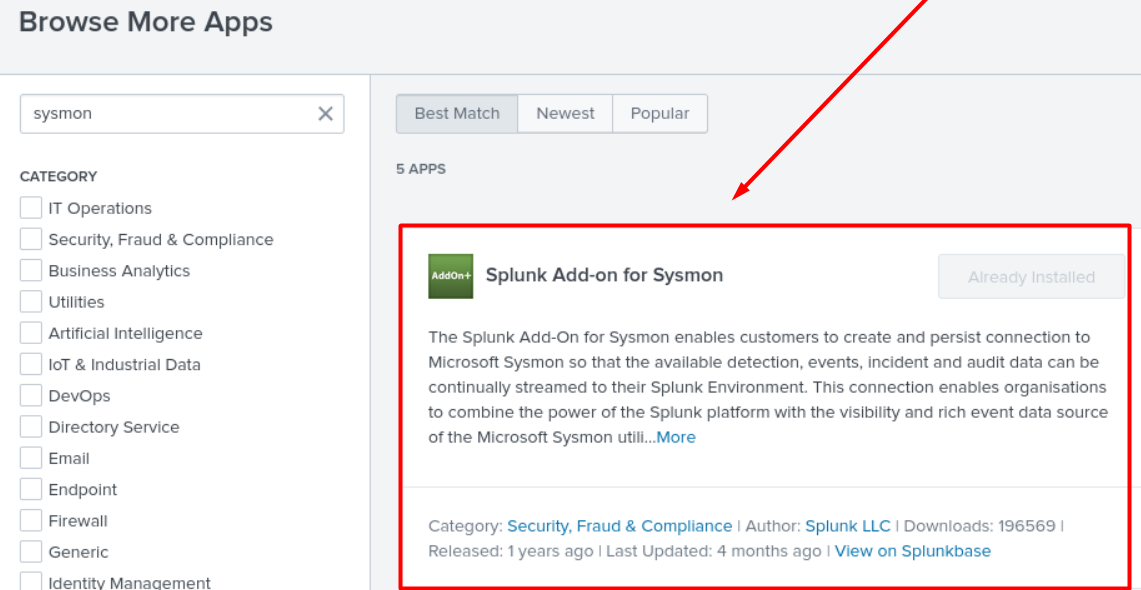Toggle the DevOps category checkbox
The image size is (1141, 590).
(x=31, y=396)
